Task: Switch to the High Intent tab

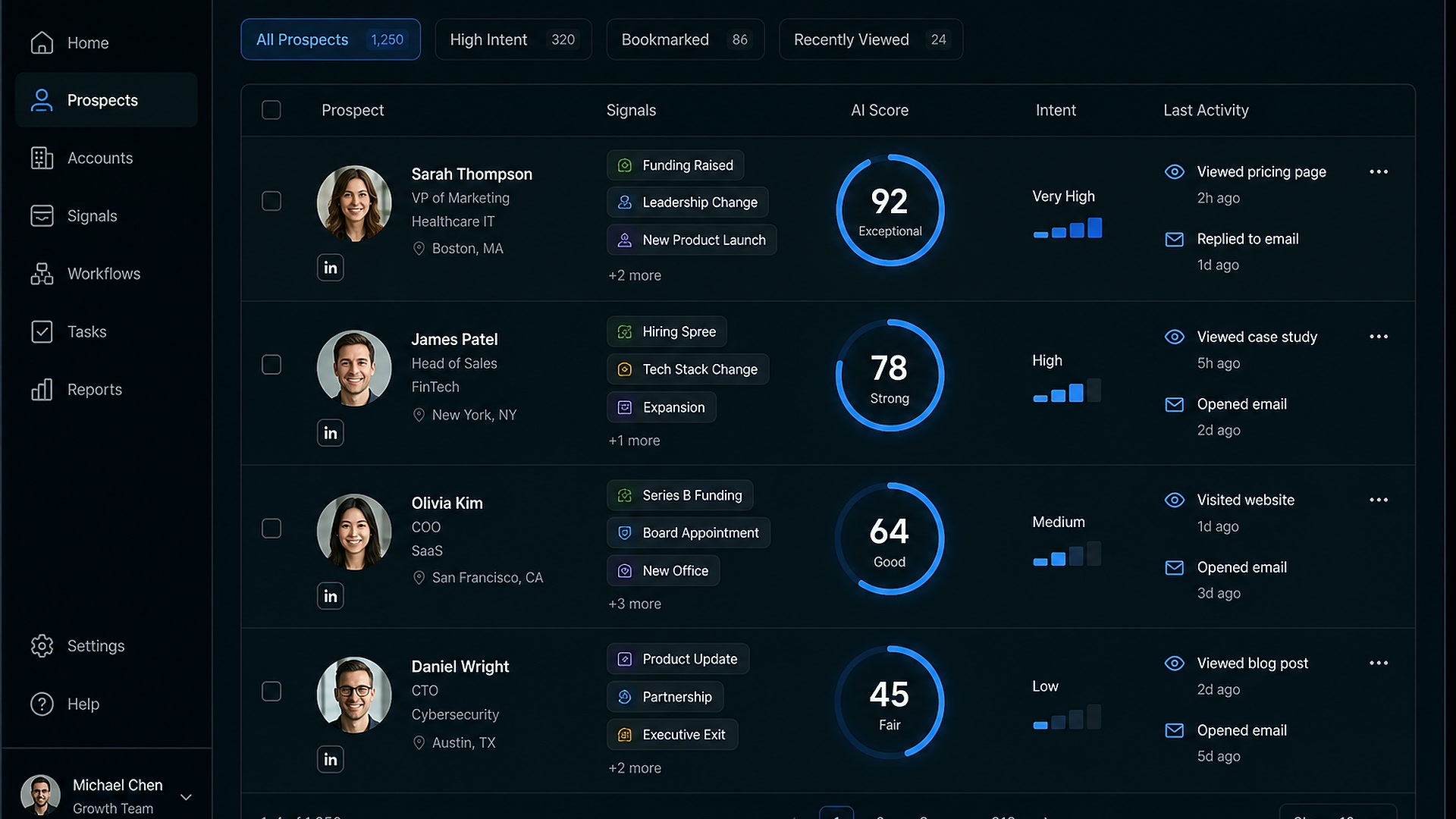Action: coord(513,39)
